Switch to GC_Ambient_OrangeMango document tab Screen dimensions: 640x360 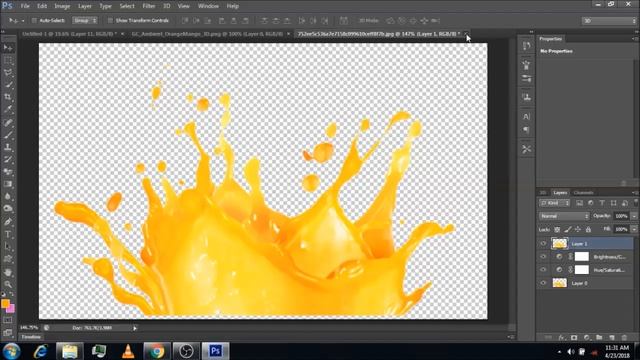tap(207, 34)
